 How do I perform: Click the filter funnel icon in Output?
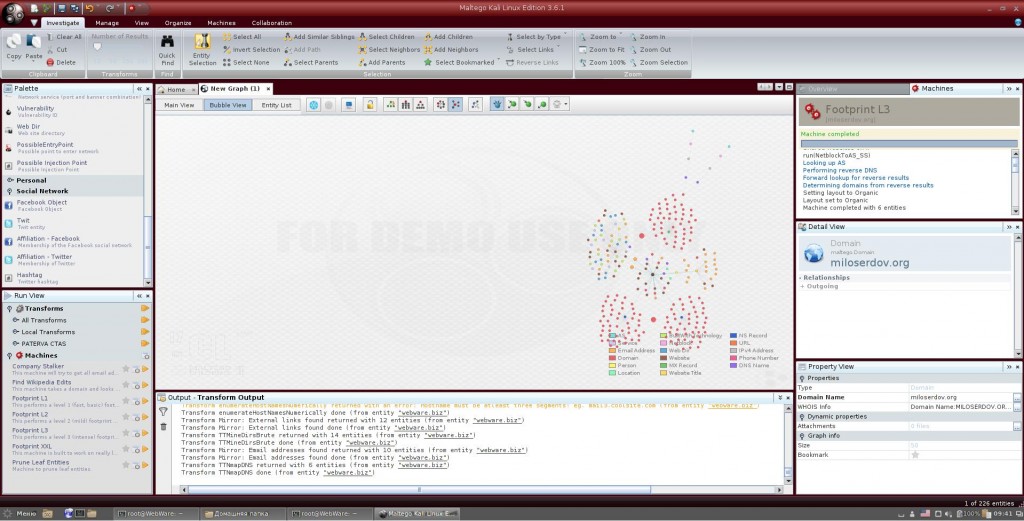coord(163,412)
